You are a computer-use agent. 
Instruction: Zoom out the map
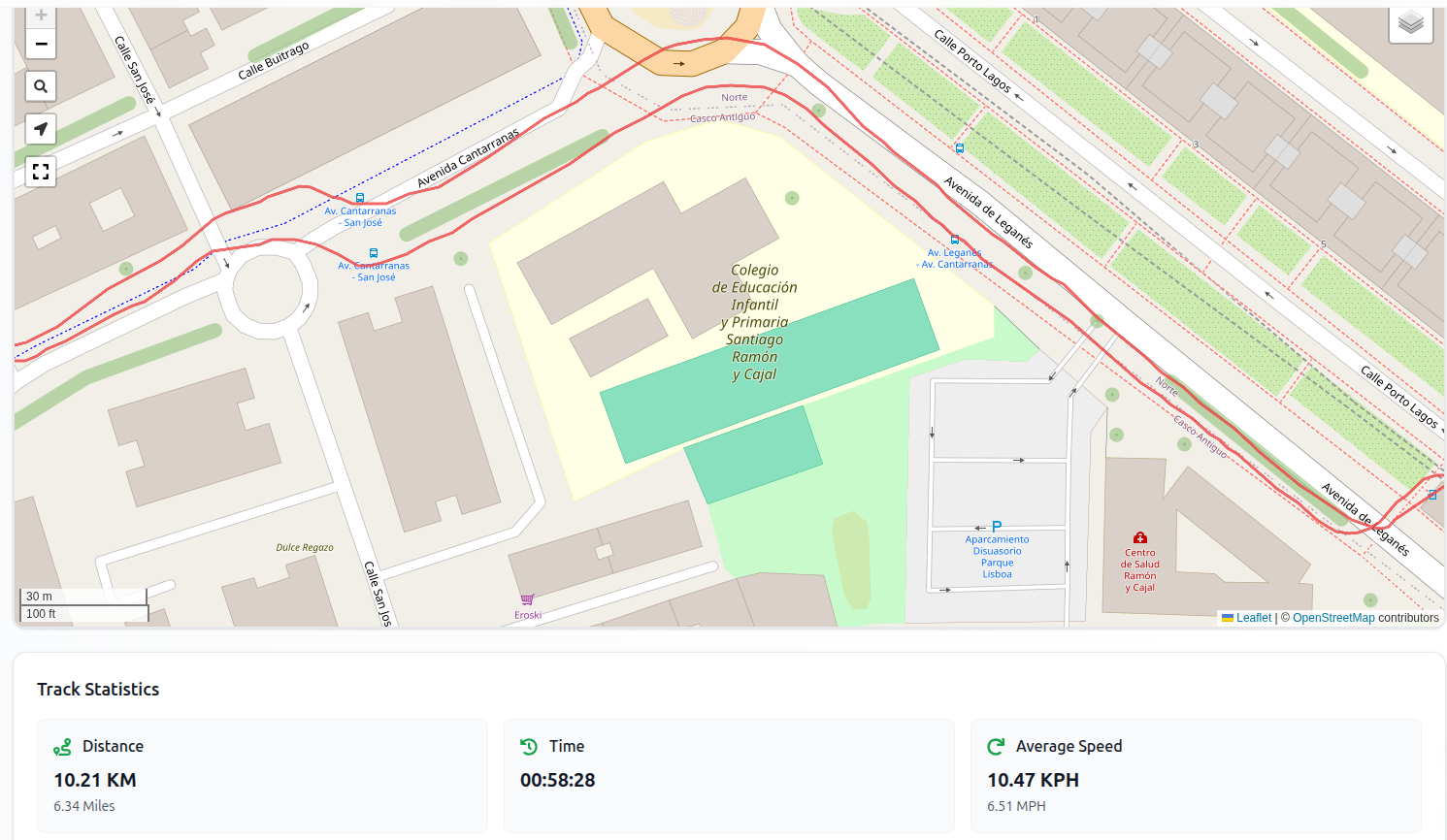(41, 44)
